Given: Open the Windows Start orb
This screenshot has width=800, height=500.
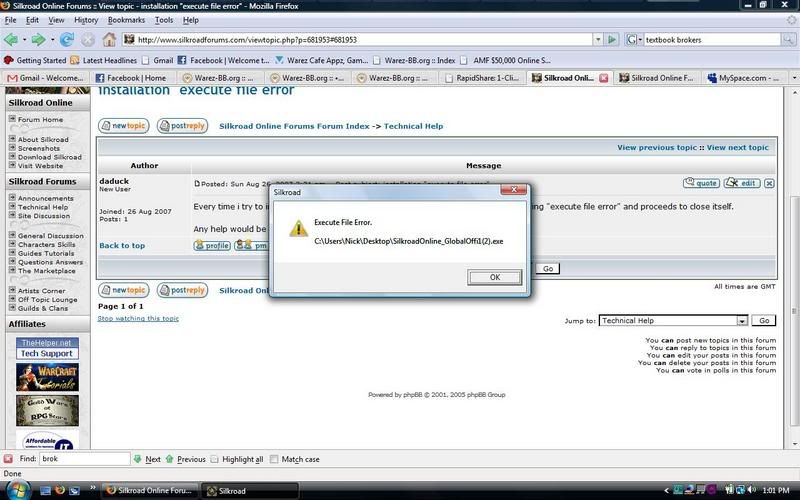Looking at the screenshot, I should (17, 490).
